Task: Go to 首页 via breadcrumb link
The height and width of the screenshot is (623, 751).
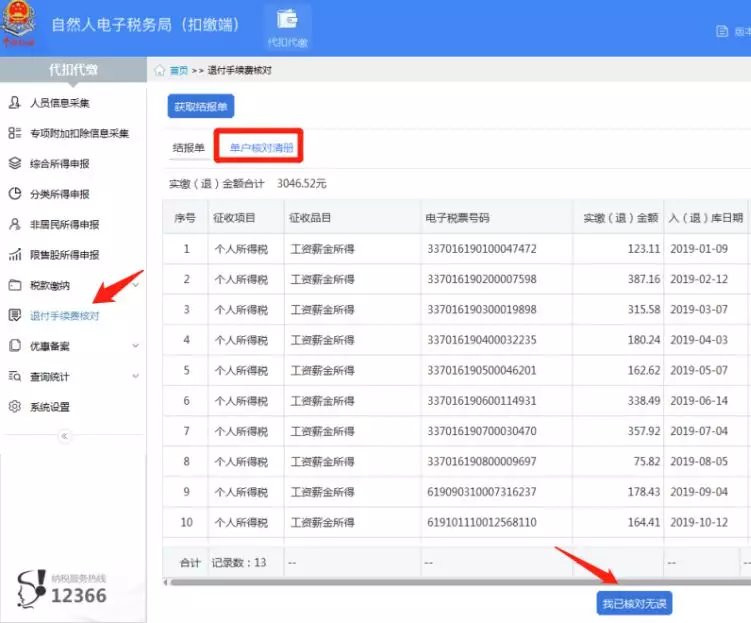Action: (x=179, y=70)
